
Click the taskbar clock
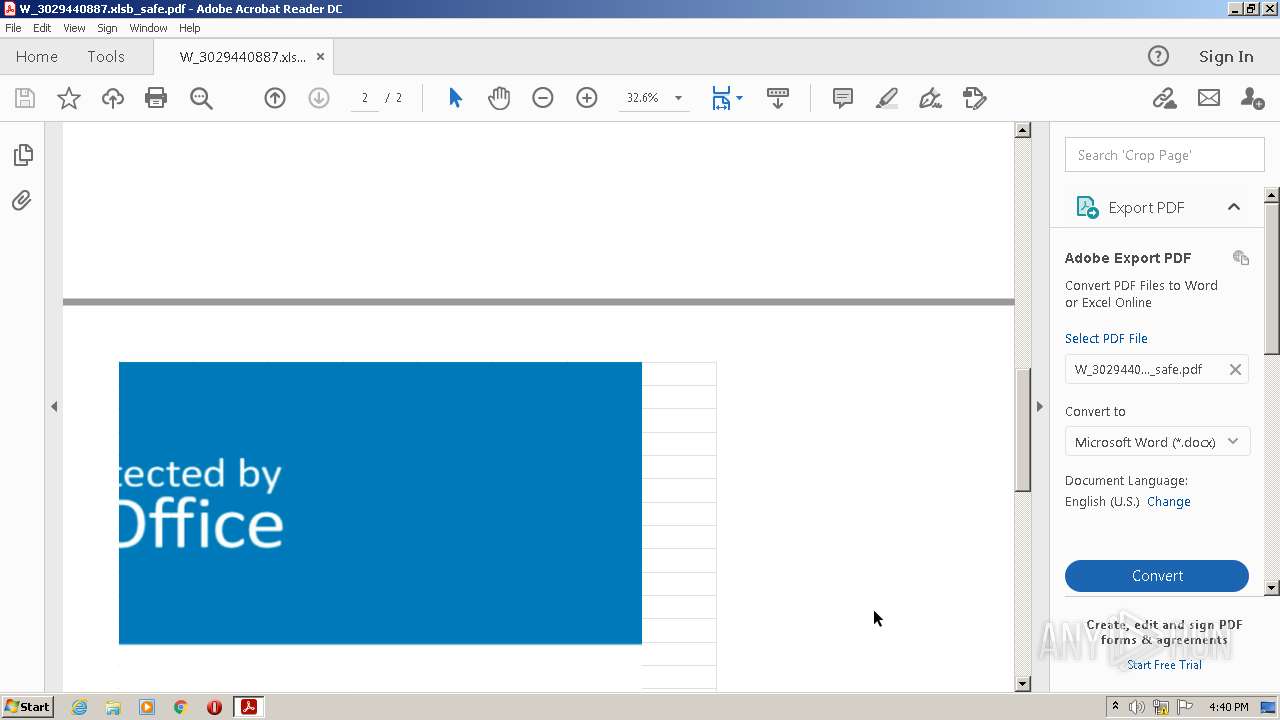(x=1228, y=707)
